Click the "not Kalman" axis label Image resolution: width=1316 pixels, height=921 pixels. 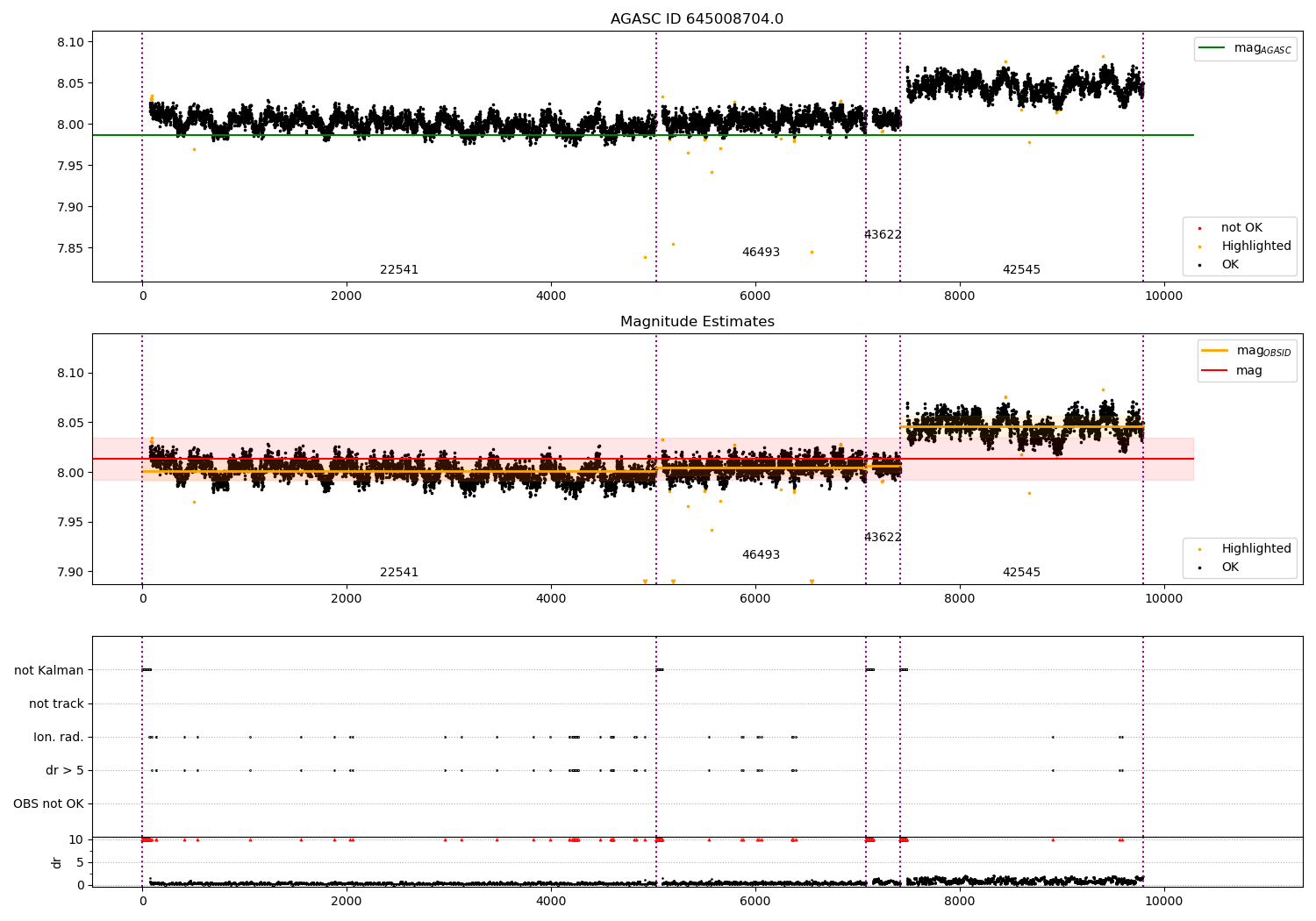(49, 671)
